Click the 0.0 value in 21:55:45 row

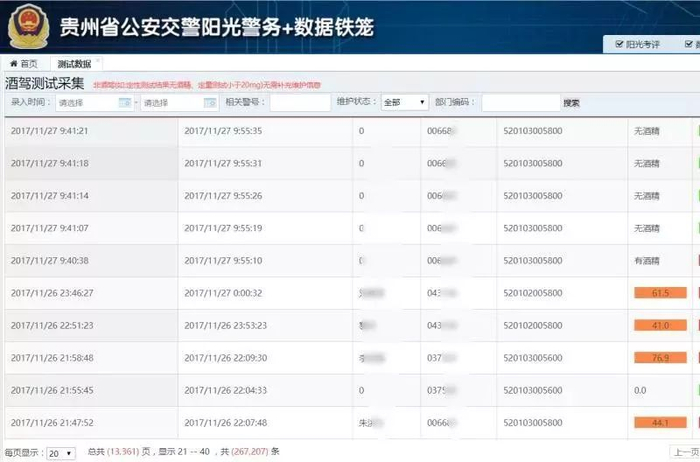(640, 390)
